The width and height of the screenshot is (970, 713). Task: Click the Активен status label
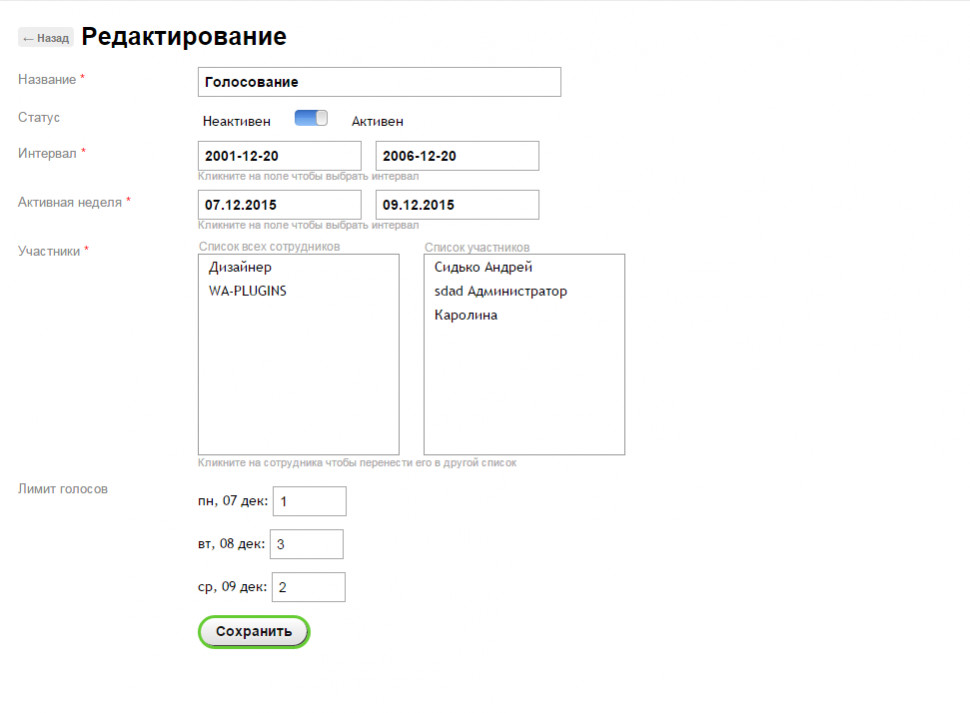point(377,121)
